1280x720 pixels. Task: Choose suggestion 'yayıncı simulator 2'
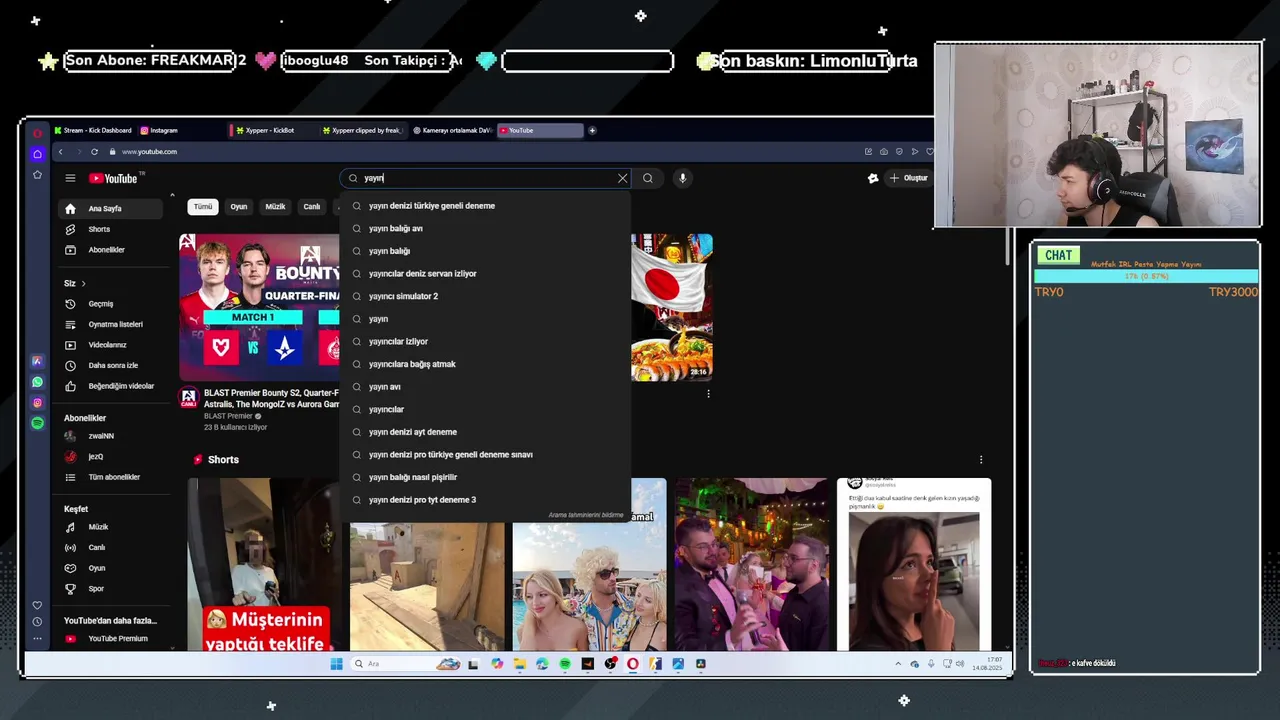click(485, 296)
